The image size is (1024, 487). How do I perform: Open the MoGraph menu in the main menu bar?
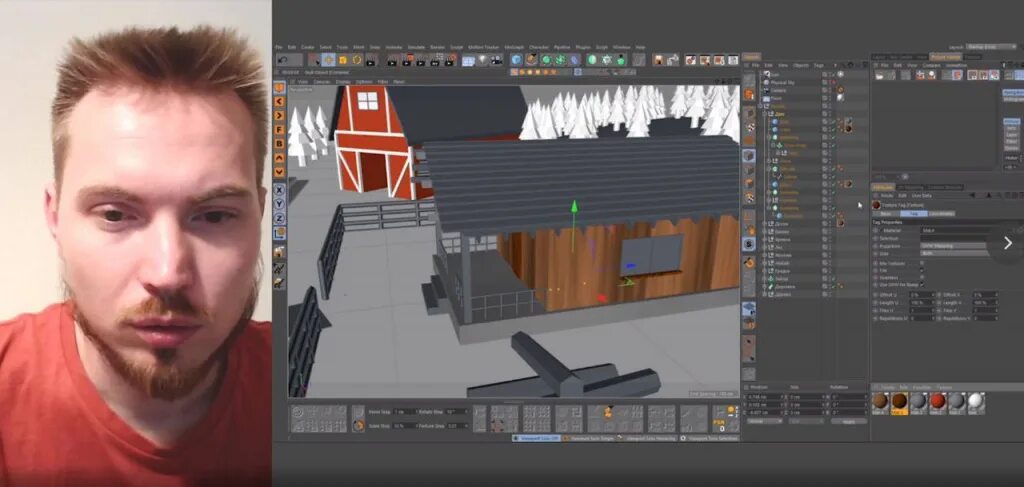(x=514, y=48)
